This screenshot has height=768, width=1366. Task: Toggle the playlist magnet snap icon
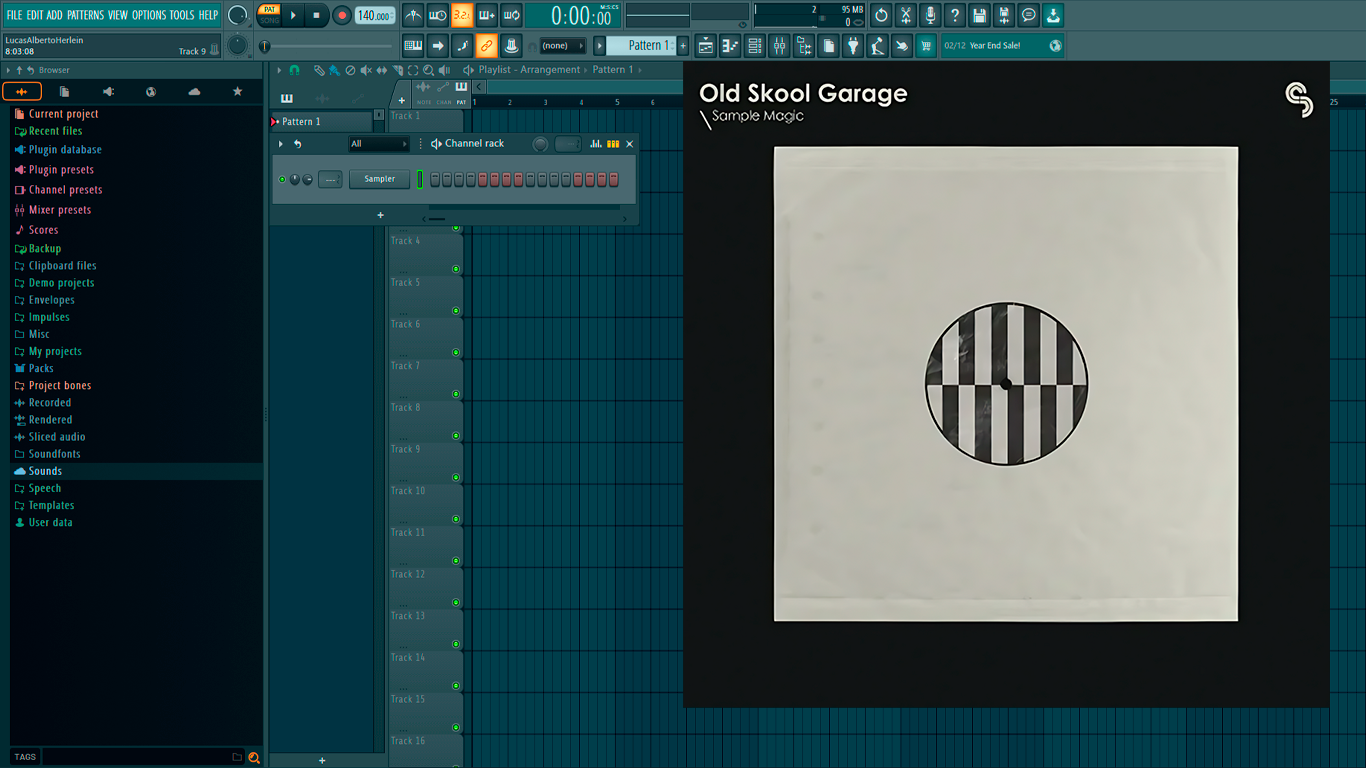pos(294,70)
